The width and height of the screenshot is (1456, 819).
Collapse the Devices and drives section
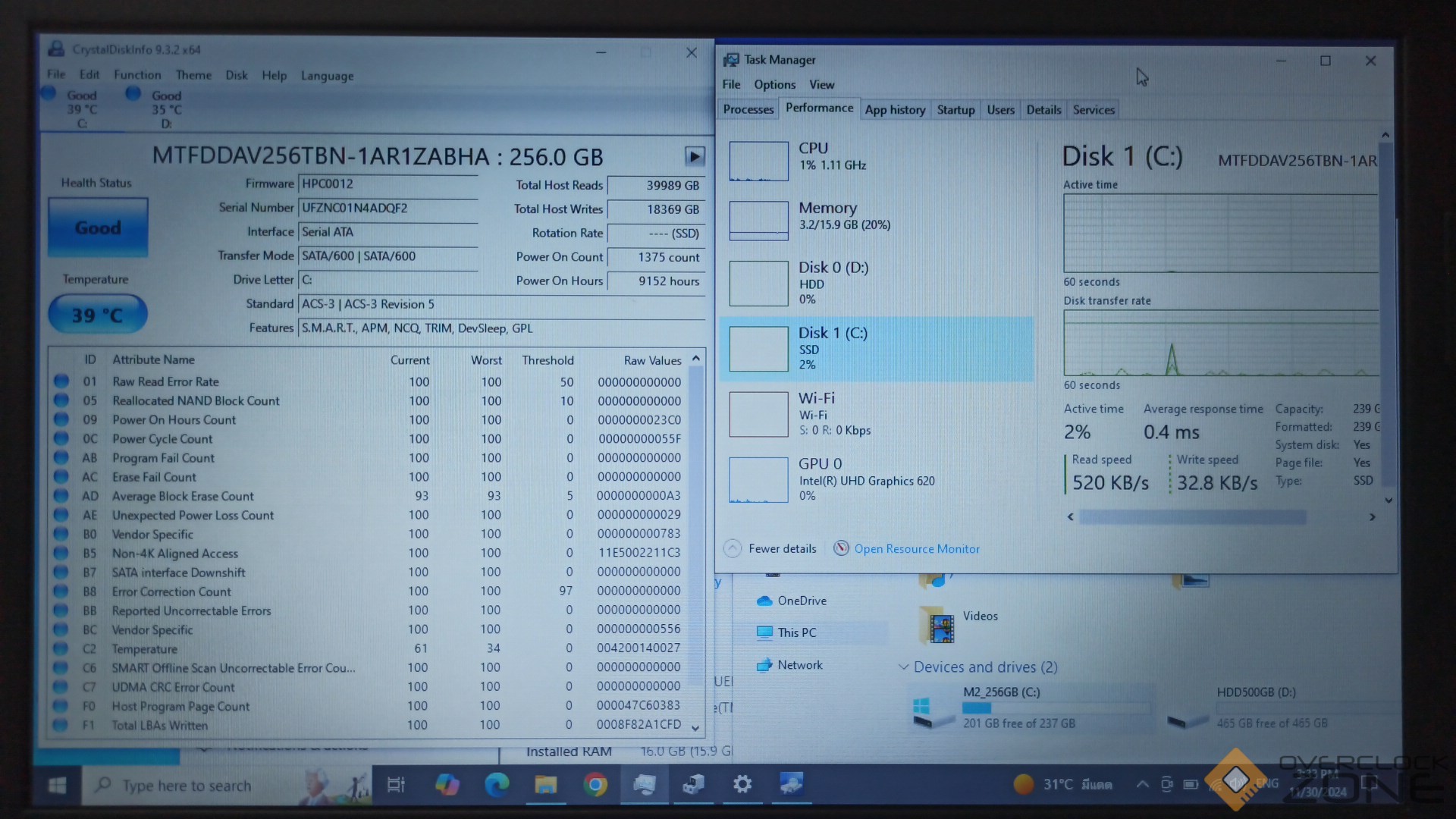(x=903, y=667)
